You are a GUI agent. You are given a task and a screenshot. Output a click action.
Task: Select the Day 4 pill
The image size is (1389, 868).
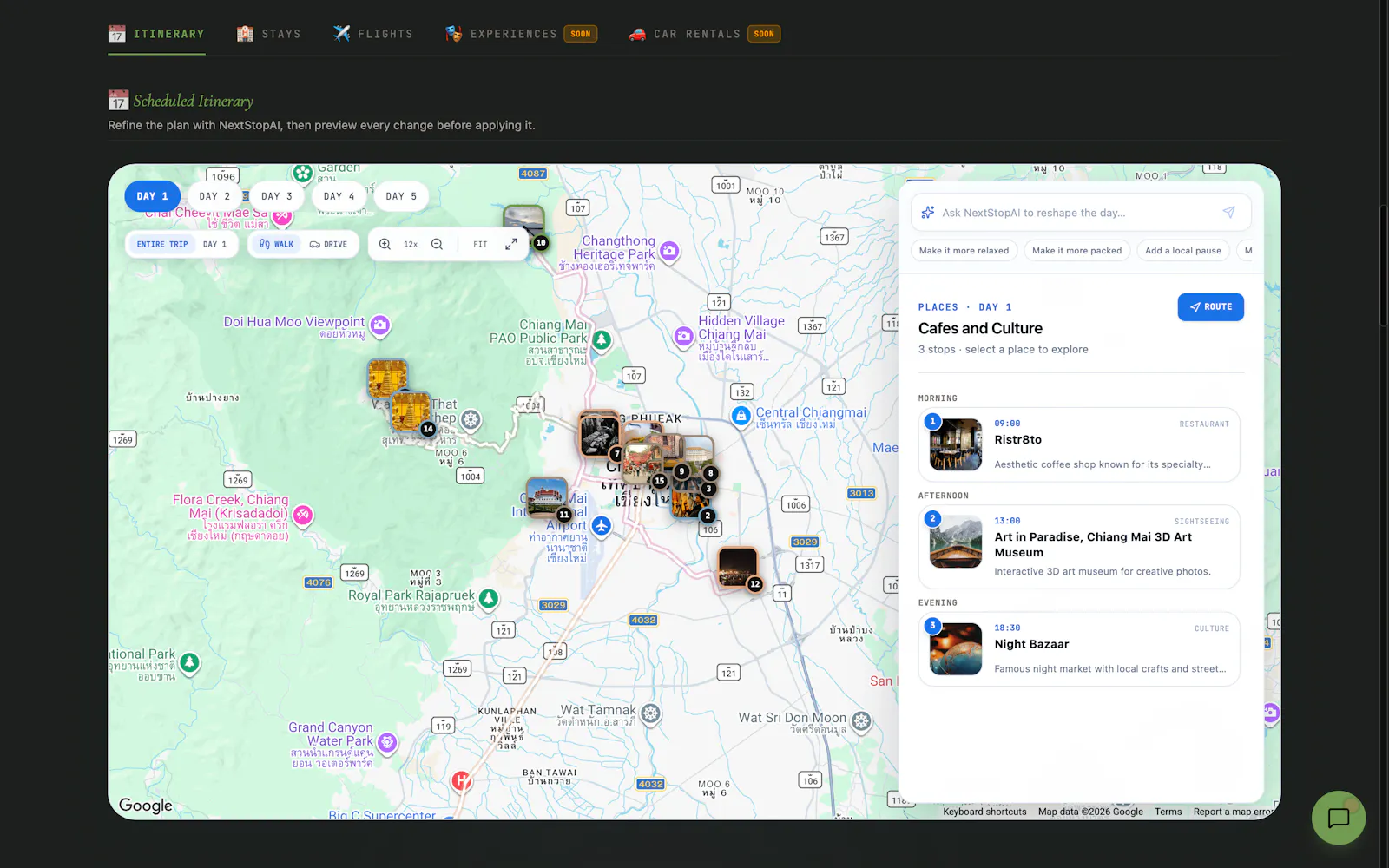[339, 196]
